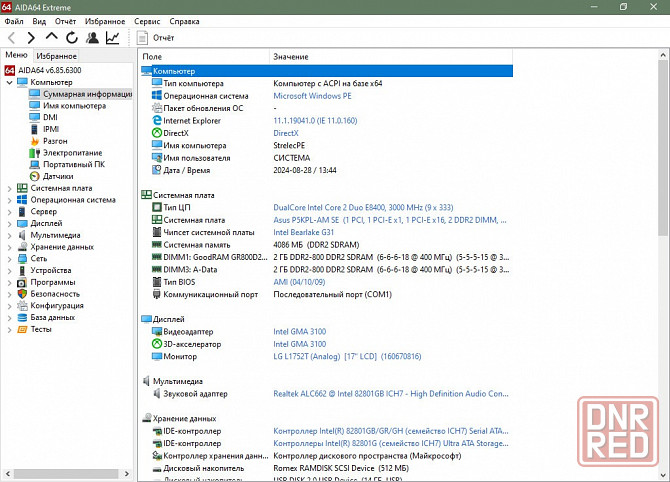This screenshot has width=670, height=482.
Task: Click the Тип BIOS chip icon
Action: 157,282
